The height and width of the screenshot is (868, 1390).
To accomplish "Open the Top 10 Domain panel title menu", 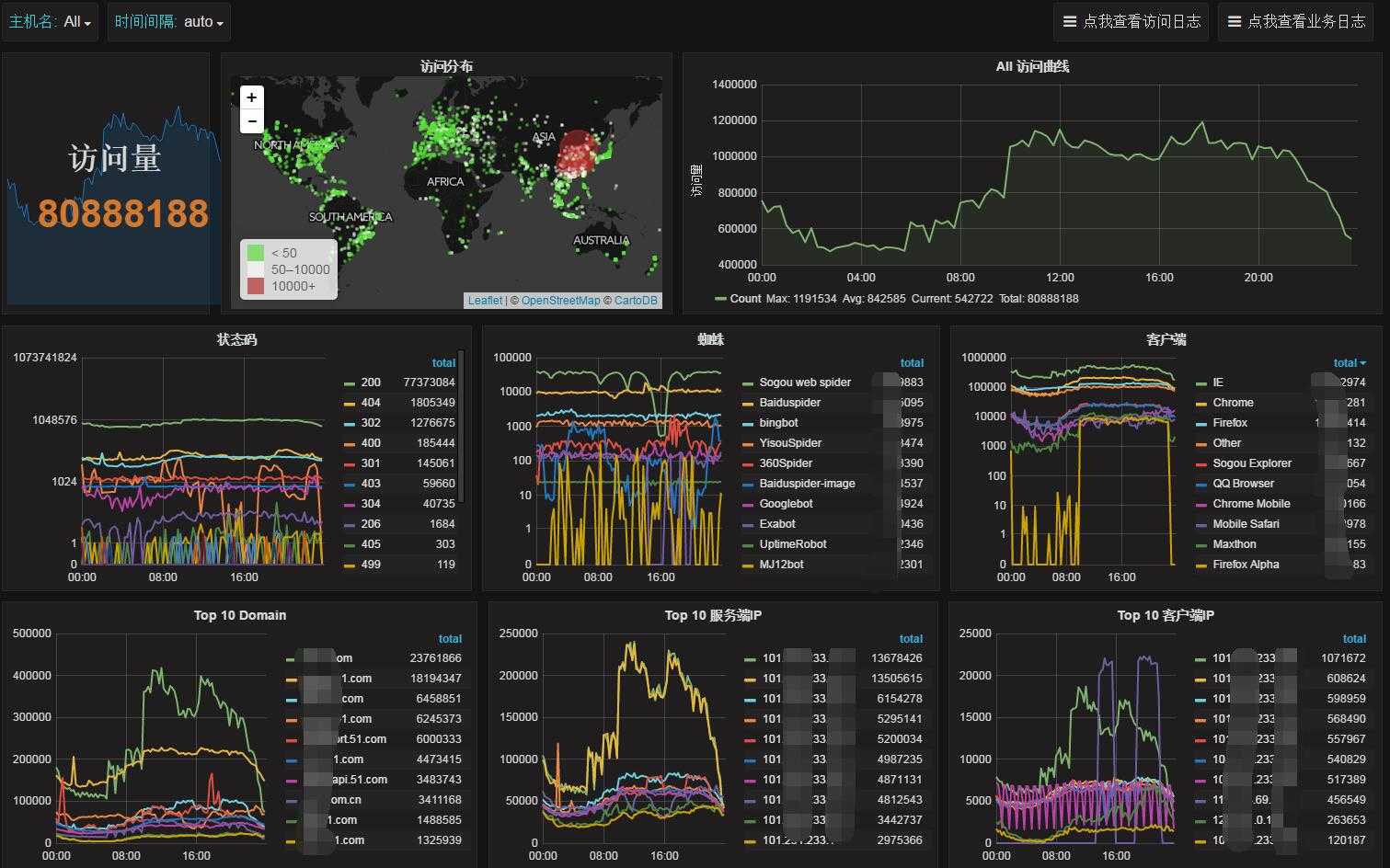I will tap(239, 615).
